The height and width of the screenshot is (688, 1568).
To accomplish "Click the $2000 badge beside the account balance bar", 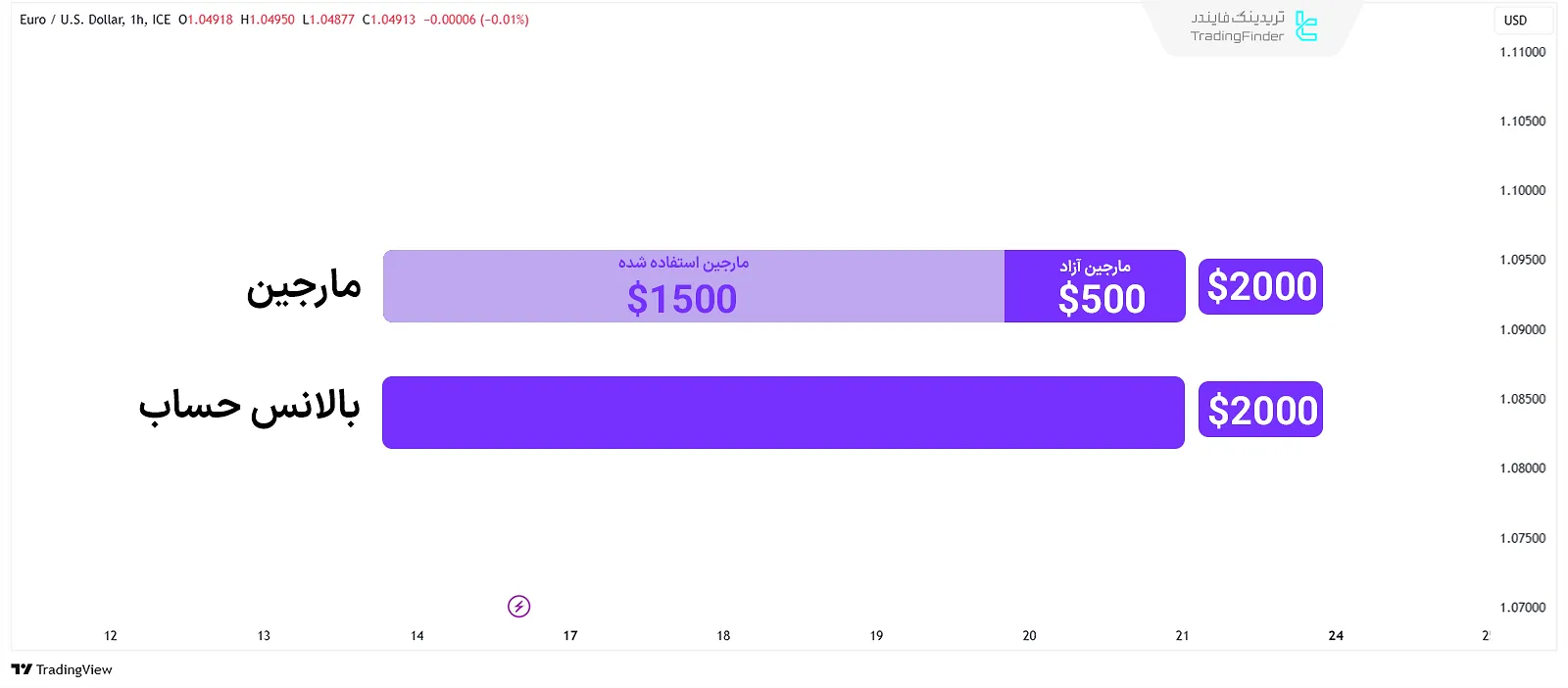I will point(1260,410).
